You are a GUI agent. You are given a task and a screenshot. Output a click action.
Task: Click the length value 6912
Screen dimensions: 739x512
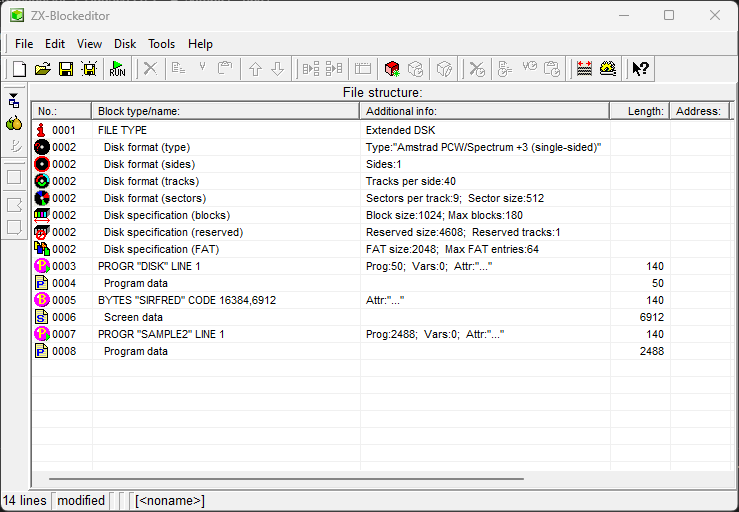pos(651,317)
